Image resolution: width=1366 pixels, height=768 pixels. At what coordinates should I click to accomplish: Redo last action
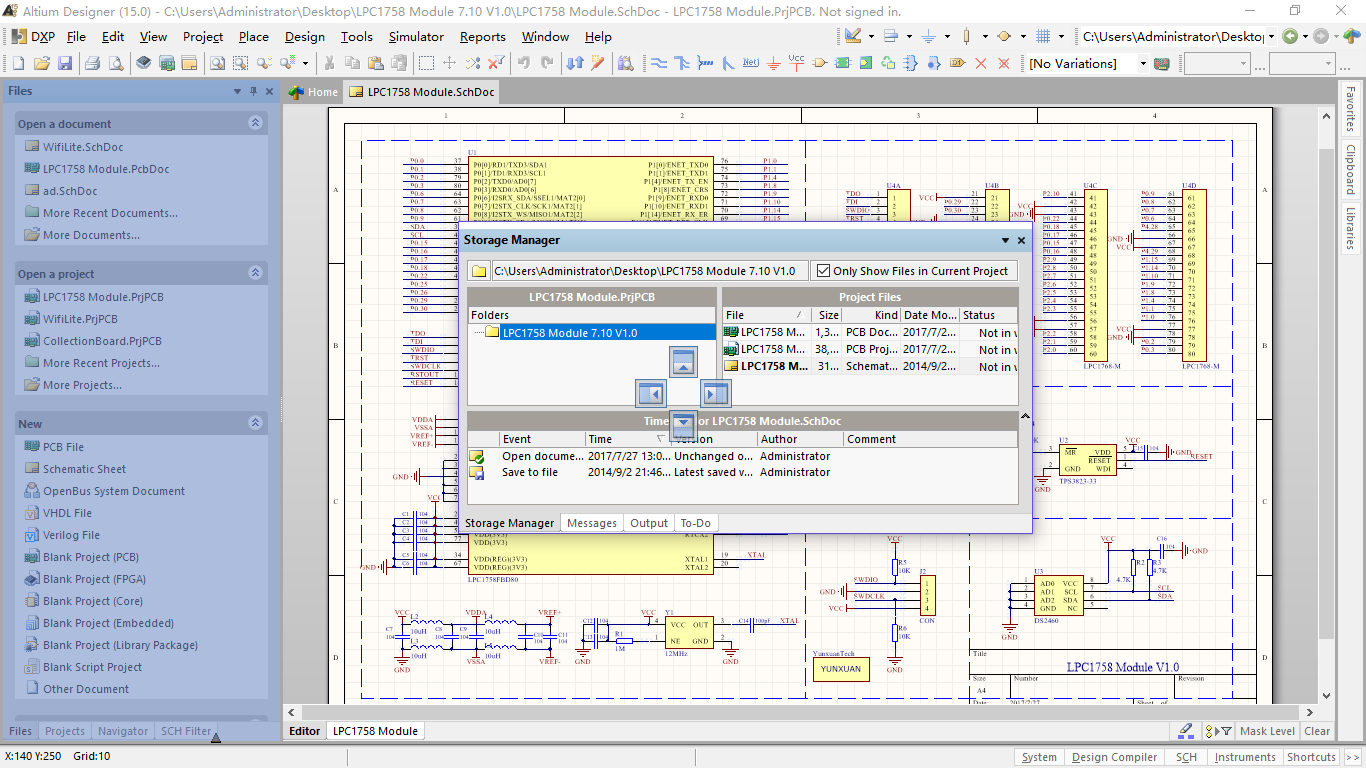click(547, 63)
